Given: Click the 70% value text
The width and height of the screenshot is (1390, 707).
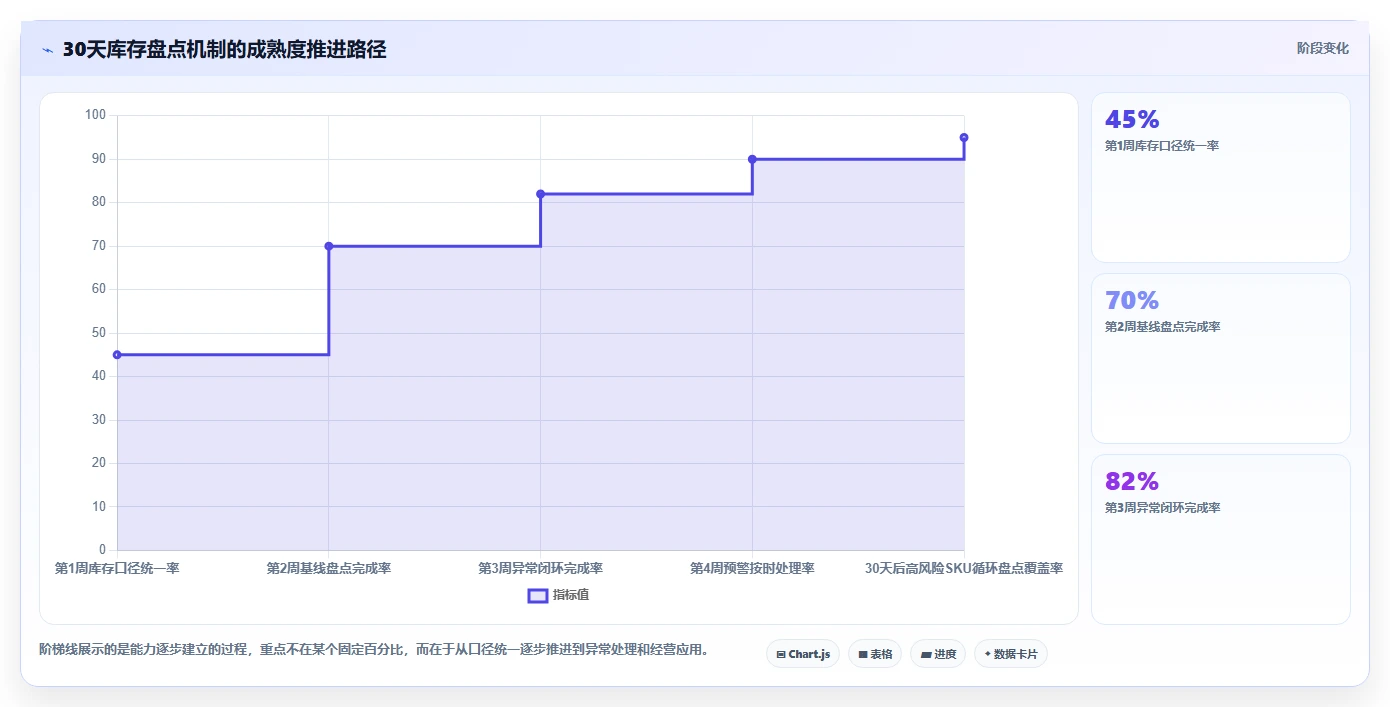Looking at the screenshot, I should point(1132,301).
